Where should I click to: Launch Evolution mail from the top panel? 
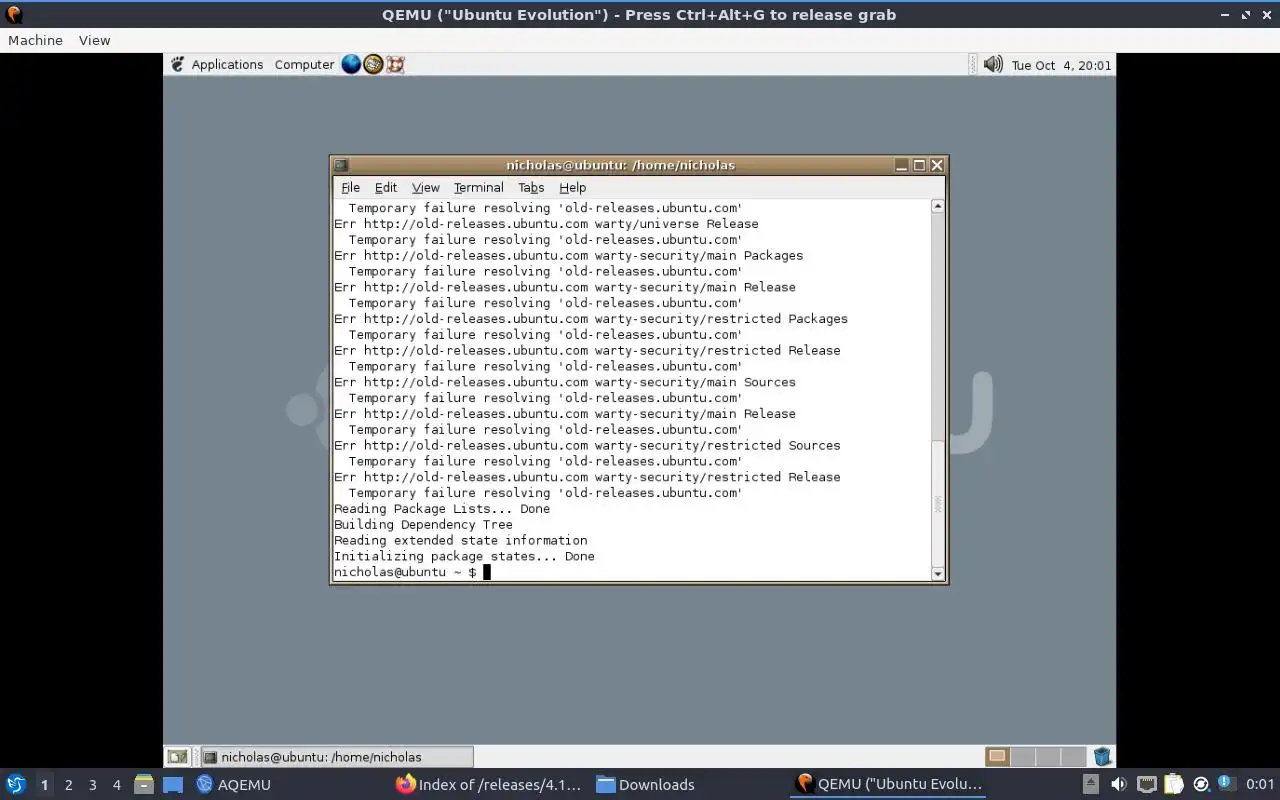(x=373, y=64)
